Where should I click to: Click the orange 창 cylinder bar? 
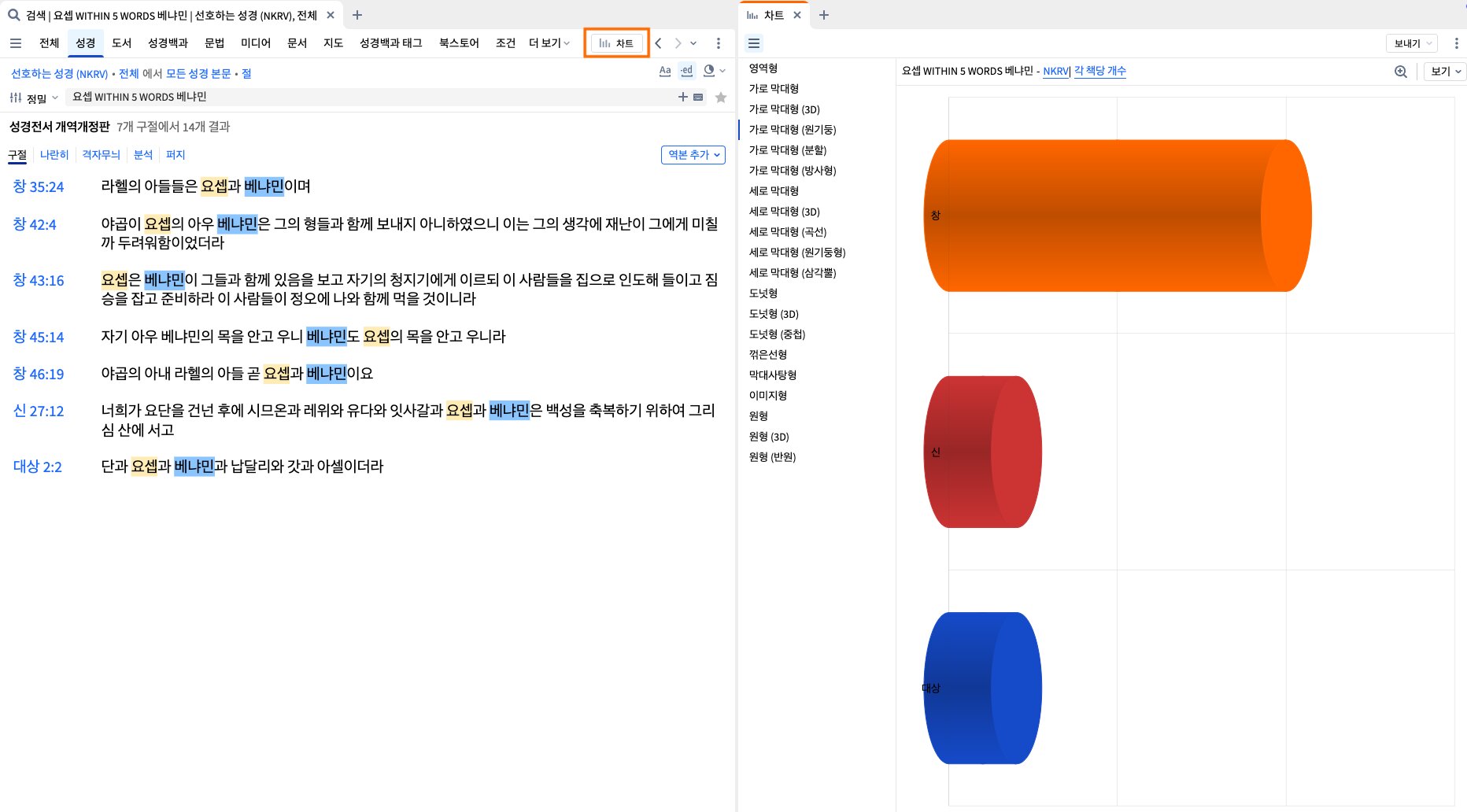[1118, 216]
